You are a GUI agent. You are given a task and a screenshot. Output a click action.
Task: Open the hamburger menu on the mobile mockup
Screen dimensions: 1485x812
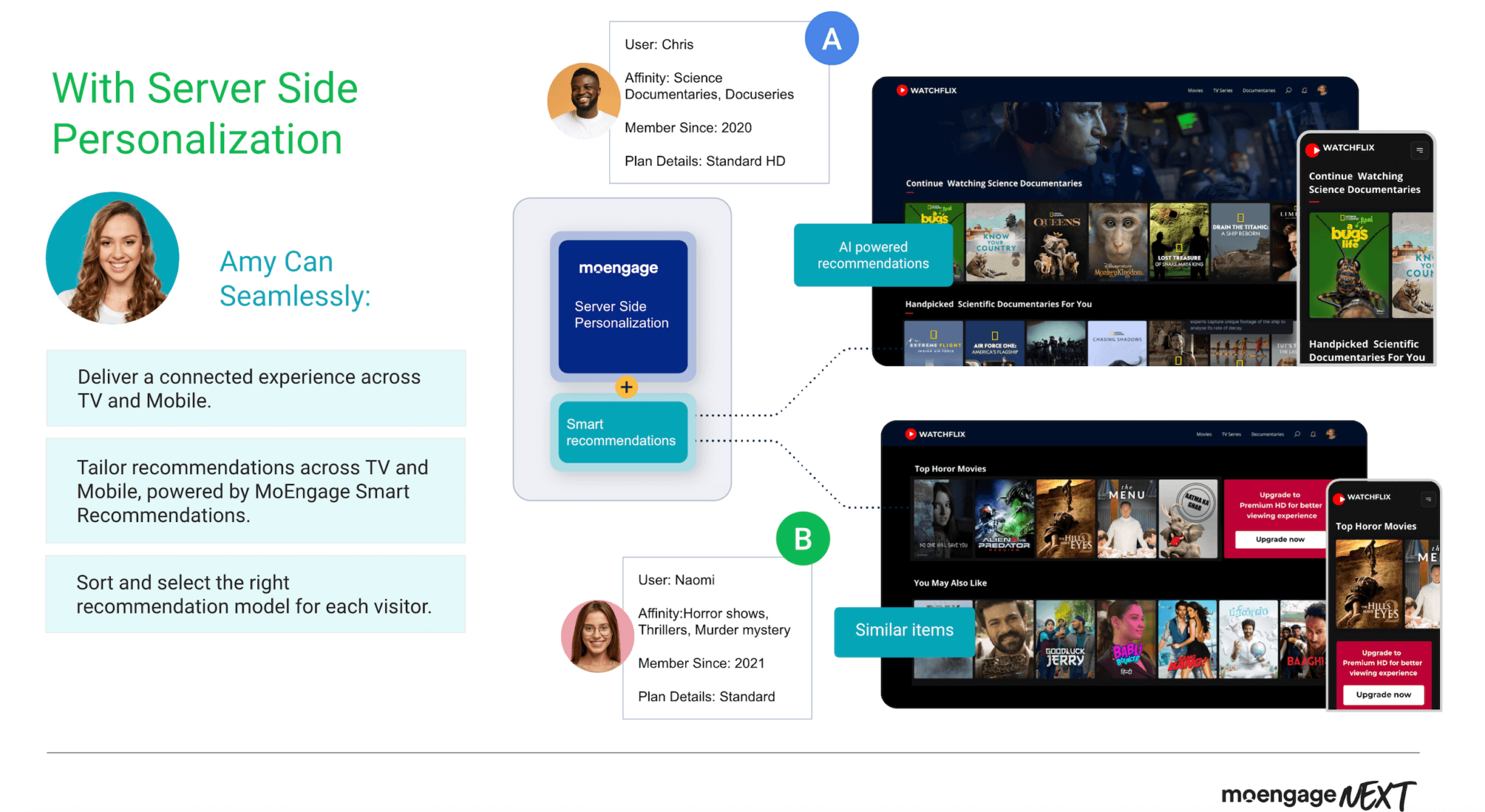click(1420, 149)
